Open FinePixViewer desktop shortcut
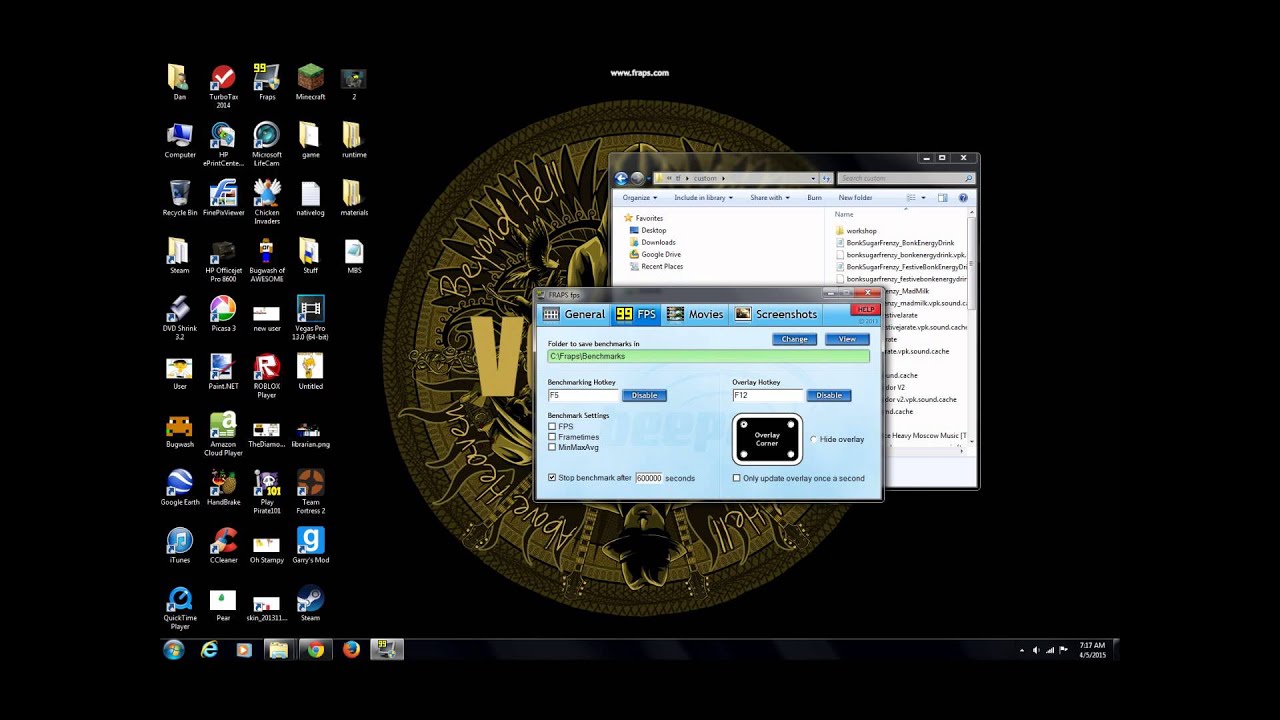1280x720 pixels. (223, 198)
